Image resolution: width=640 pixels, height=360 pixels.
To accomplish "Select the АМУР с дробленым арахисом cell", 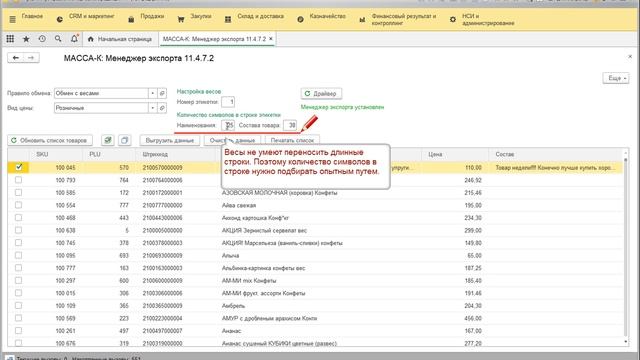I will click(269, 318).
